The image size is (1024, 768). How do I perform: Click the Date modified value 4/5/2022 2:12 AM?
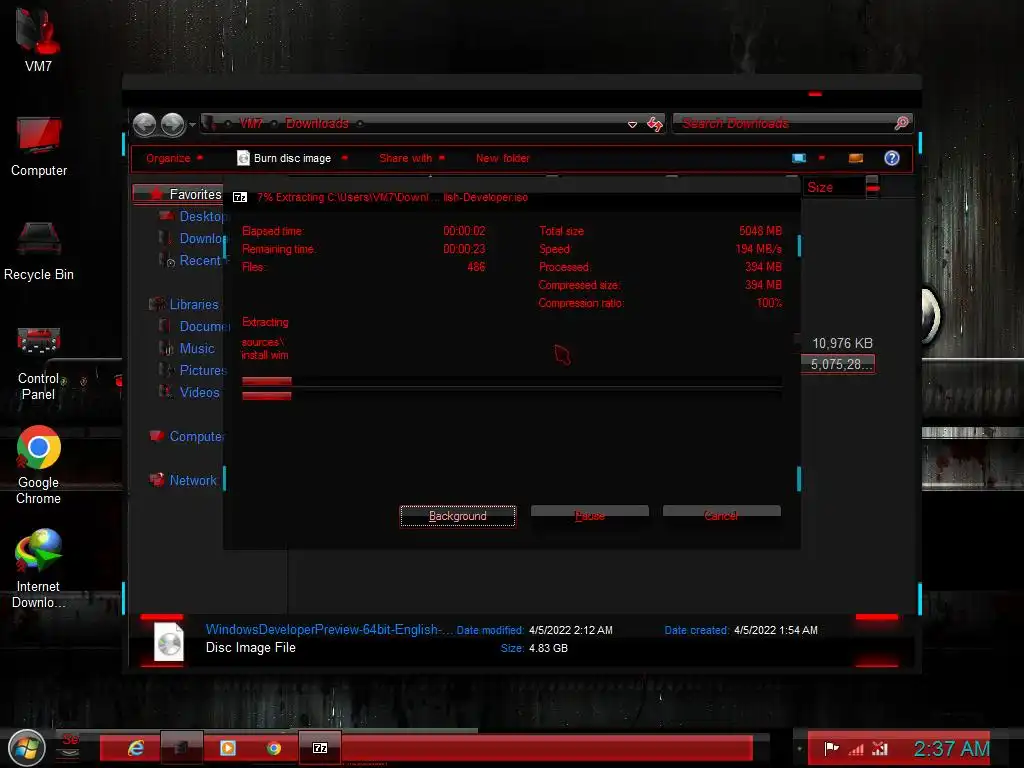(x=571, y=630)
